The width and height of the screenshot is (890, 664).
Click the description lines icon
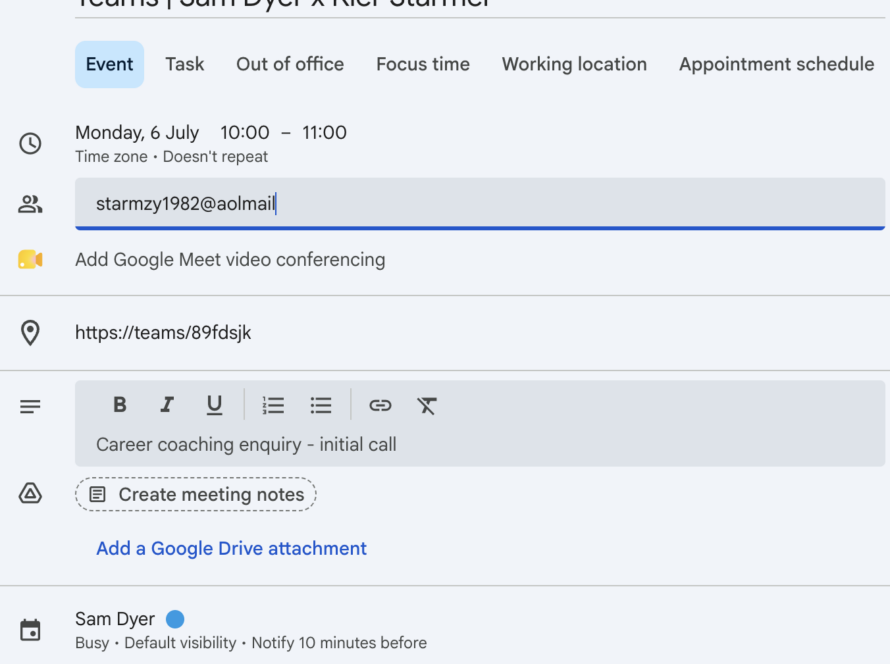30,406
